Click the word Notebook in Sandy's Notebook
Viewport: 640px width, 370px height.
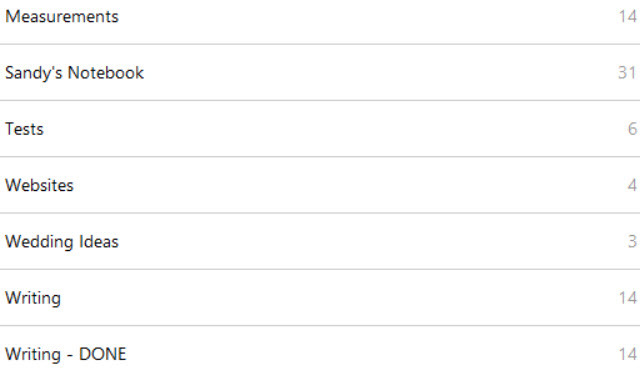(x=106, y=73)
